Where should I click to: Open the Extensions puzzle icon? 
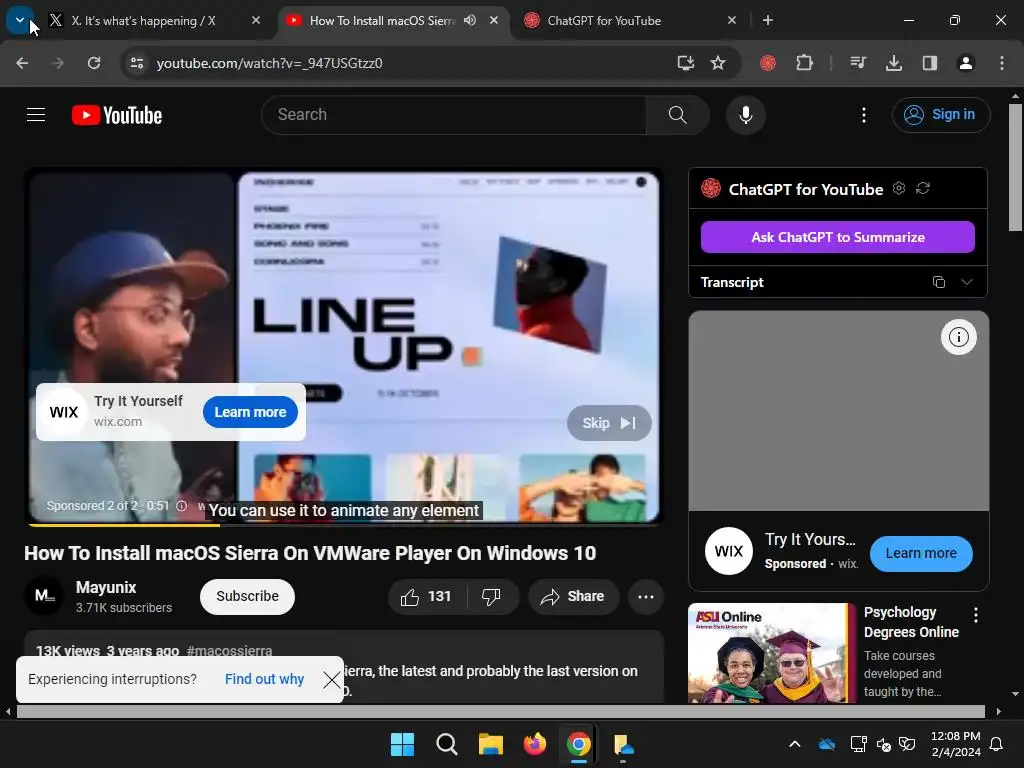pyautogui.click(x=805, y=63)
